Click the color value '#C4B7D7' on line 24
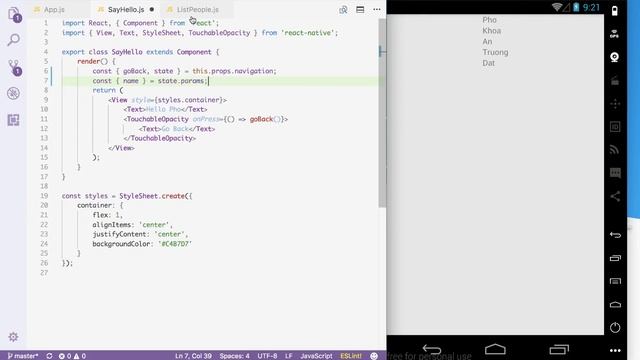The height and width of the screenshot is (360, 640). (x=175, y=244)
